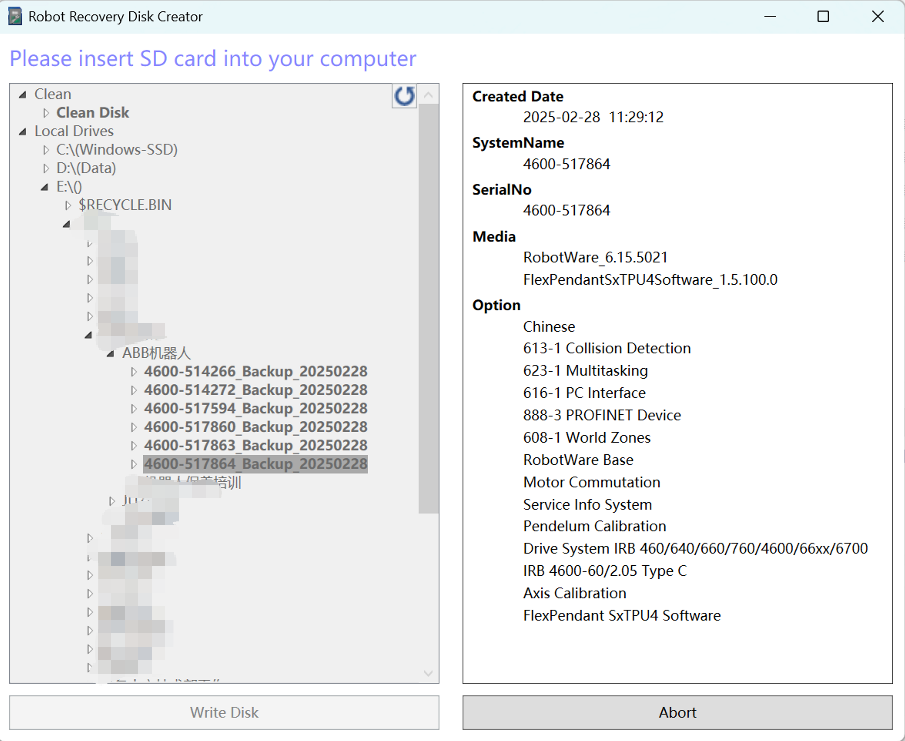Collapse the ABB机器人 folder
Image resolution: width=905 pixels, height=741 pixels.
coord(110,354)
